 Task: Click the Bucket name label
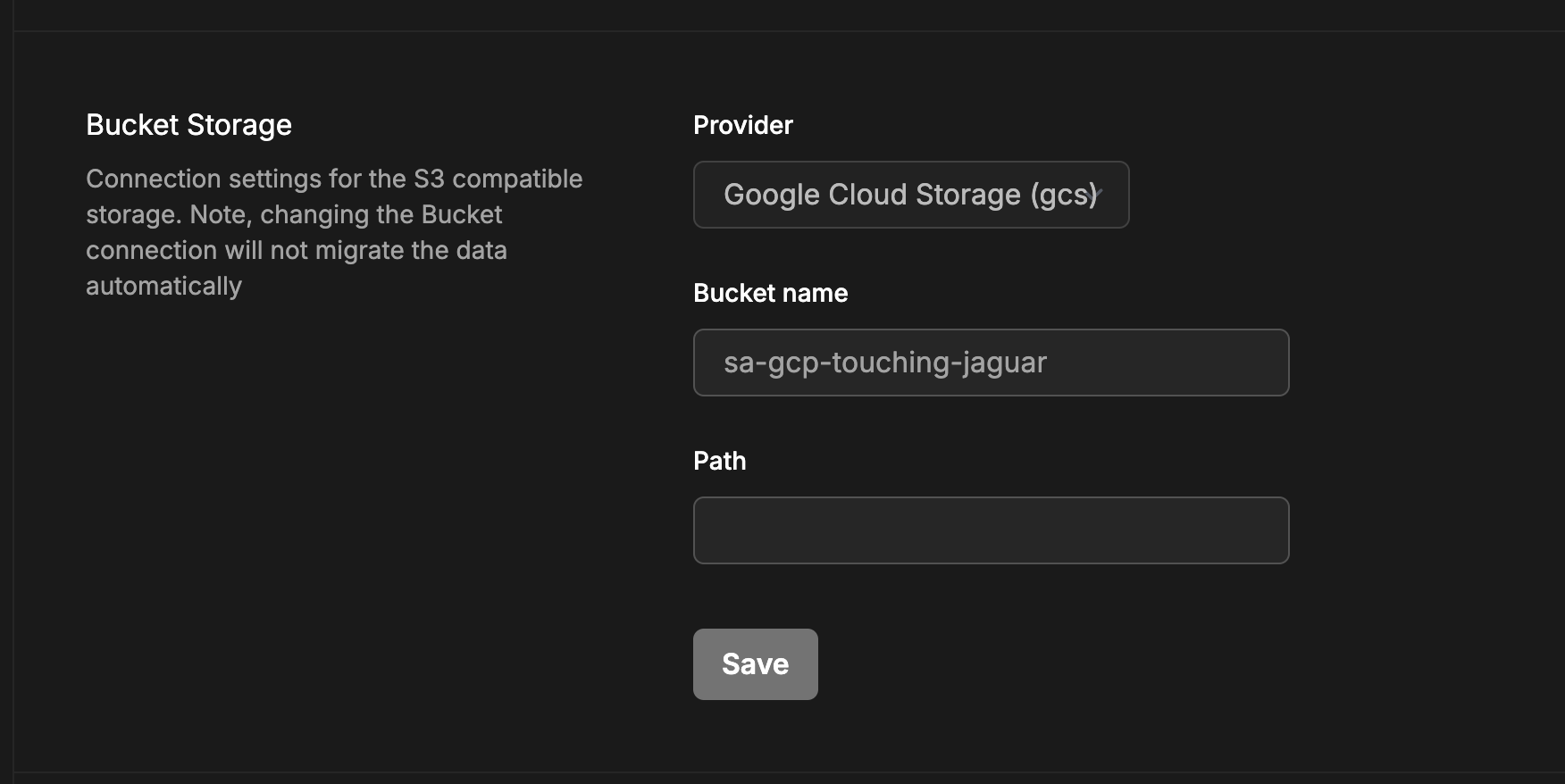[770, 293]
